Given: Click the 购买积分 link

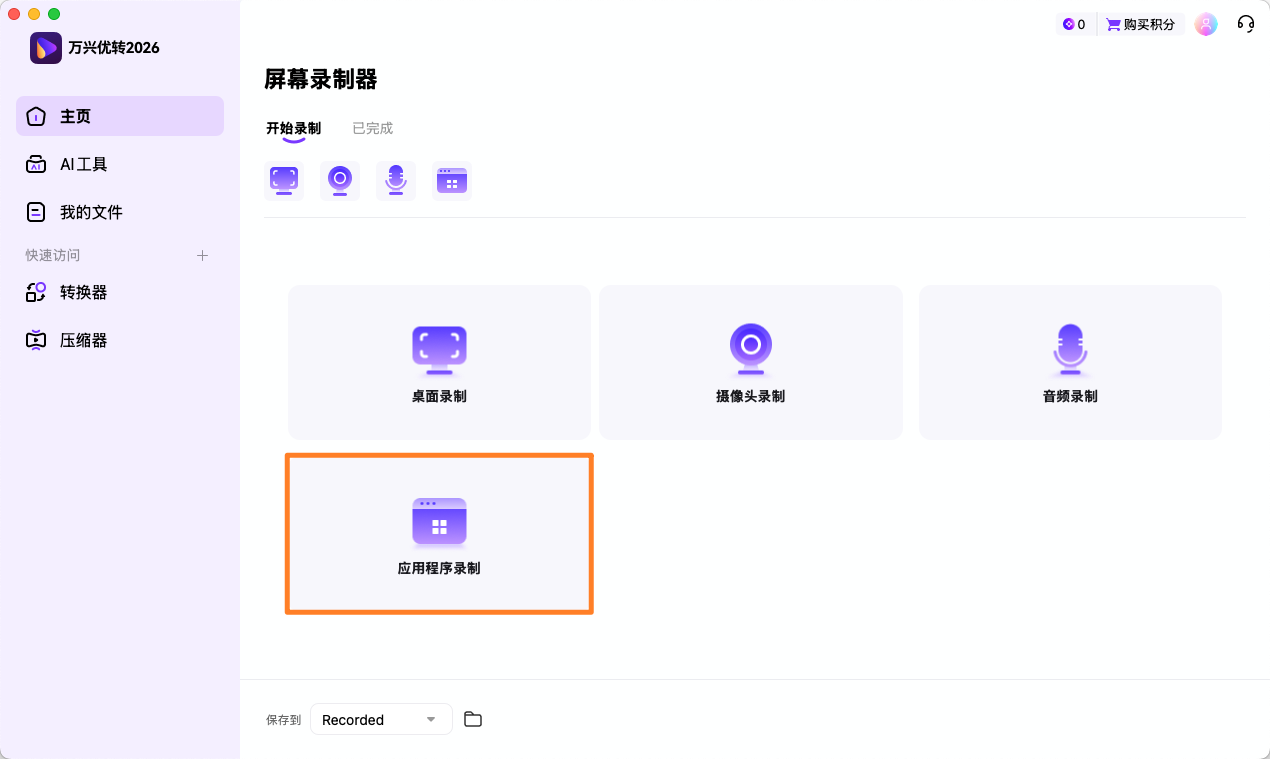Looking at the screenshot, I should click(1140, 23).
